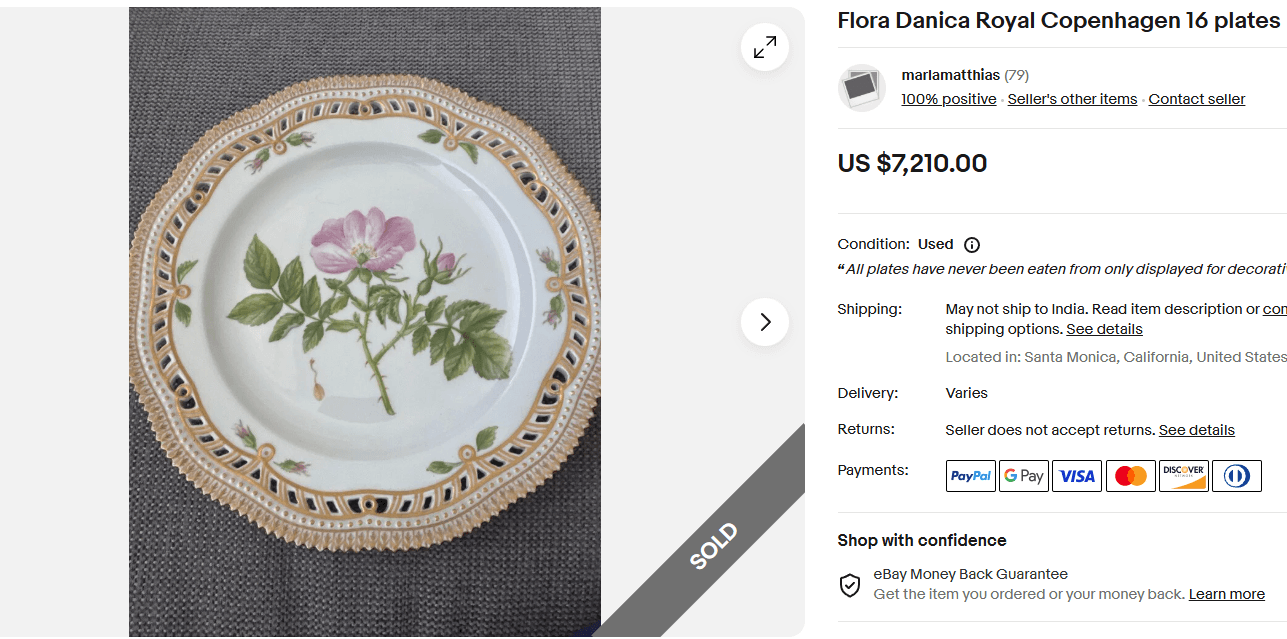The image size is (1287, 639).
Task: Click the PayPal payment icon
Action: (x=970, y=476)
